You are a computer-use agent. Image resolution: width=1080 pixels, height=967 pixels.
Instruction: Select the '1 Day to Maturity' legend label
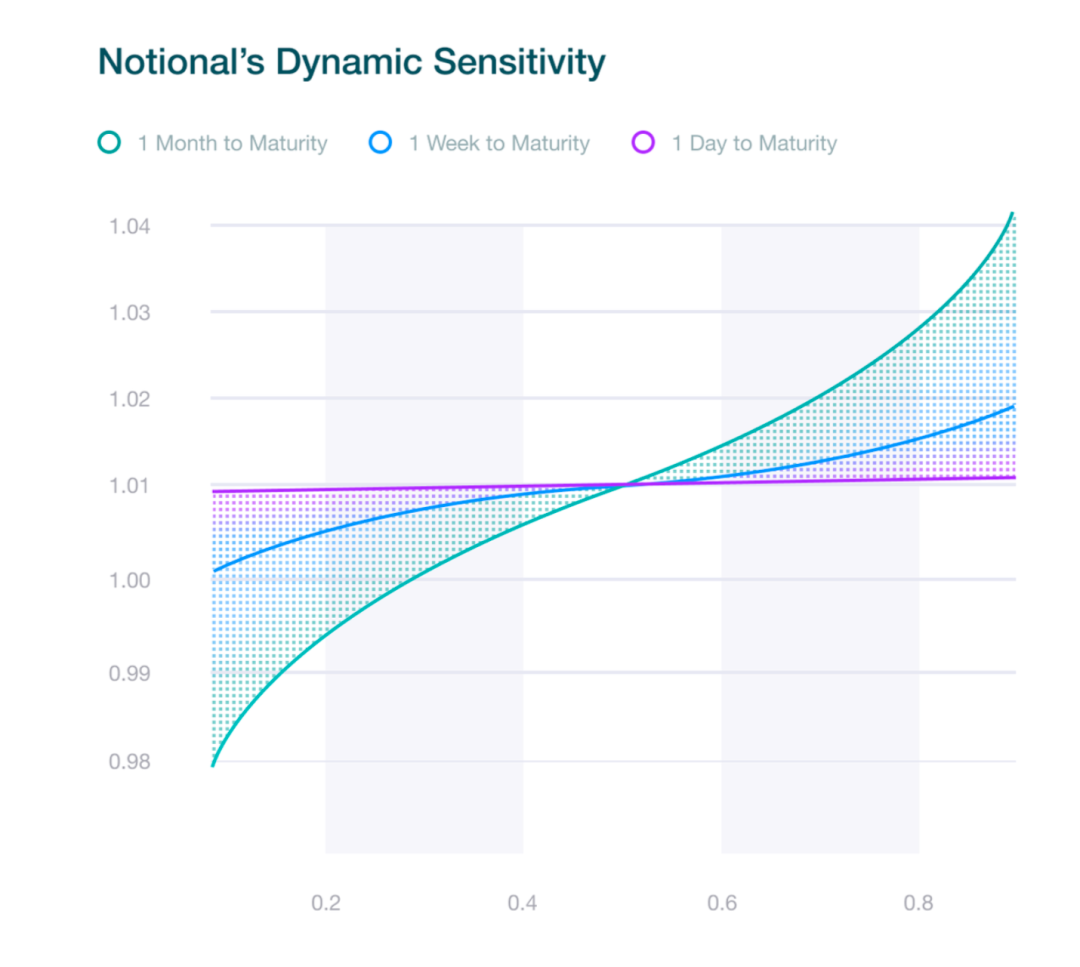click(x=754, y=144)
